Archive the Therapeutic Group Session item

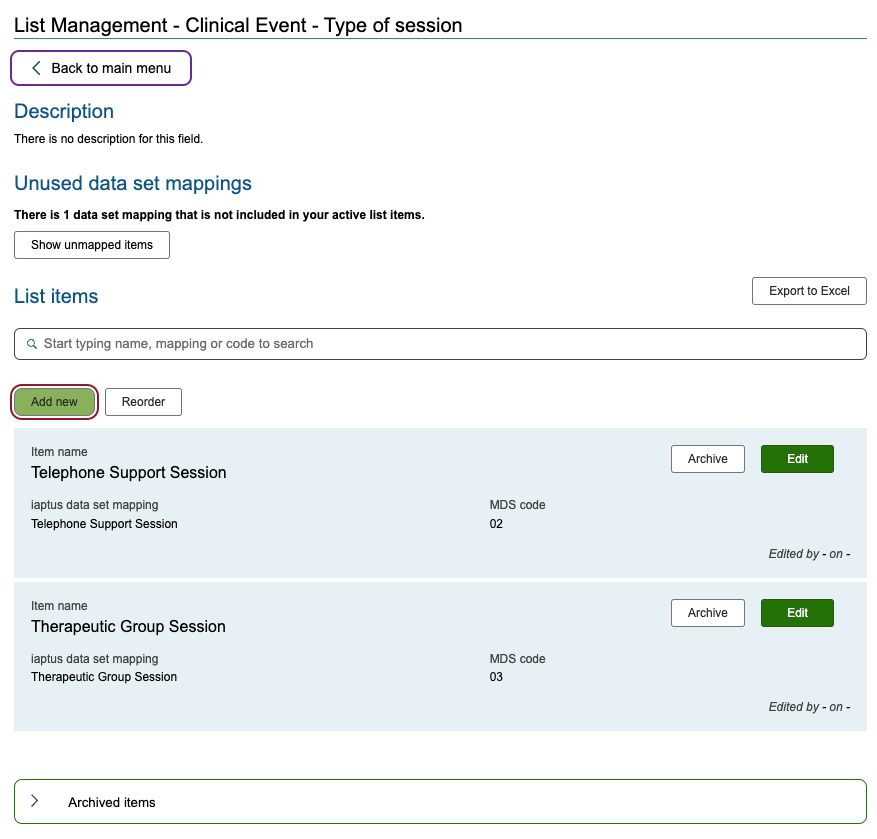707,613
